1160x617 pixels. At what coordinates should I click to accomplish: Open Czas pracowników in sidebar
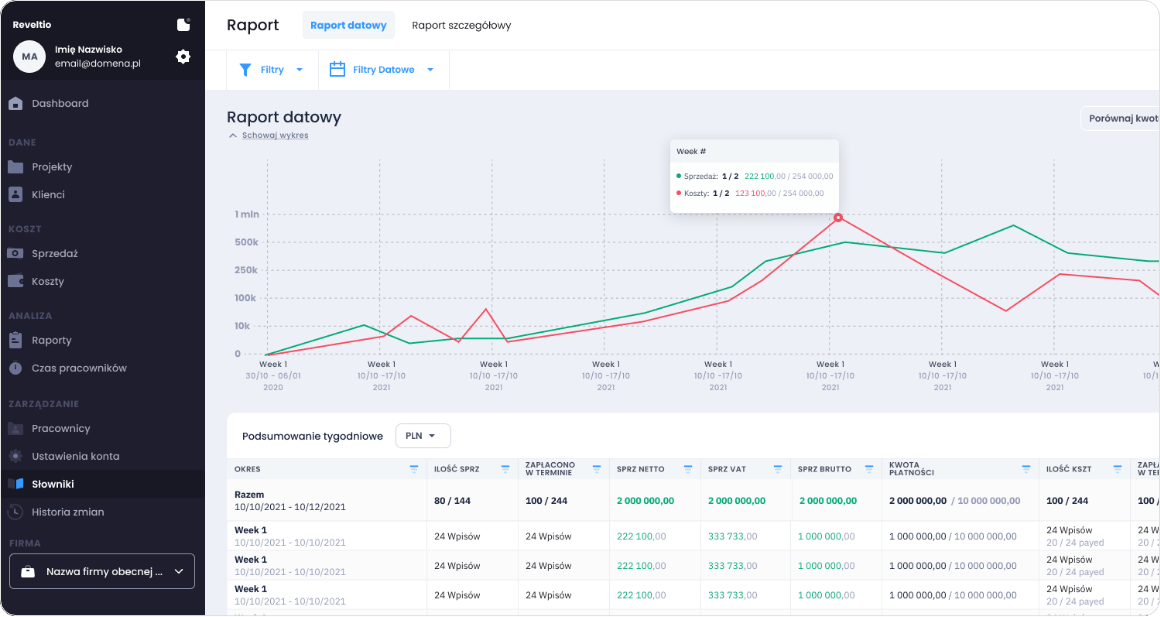78,368
